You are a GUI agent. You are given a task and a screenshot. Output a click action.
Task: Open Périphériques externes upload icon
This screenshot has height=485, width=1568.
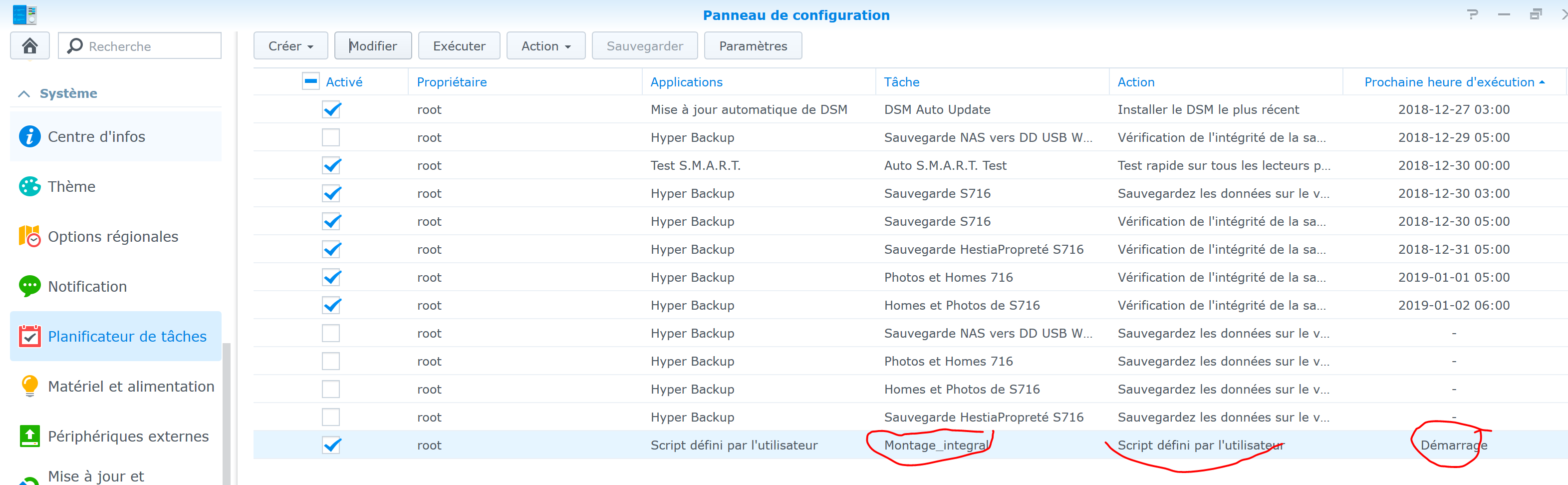click(x=30, y=436)
